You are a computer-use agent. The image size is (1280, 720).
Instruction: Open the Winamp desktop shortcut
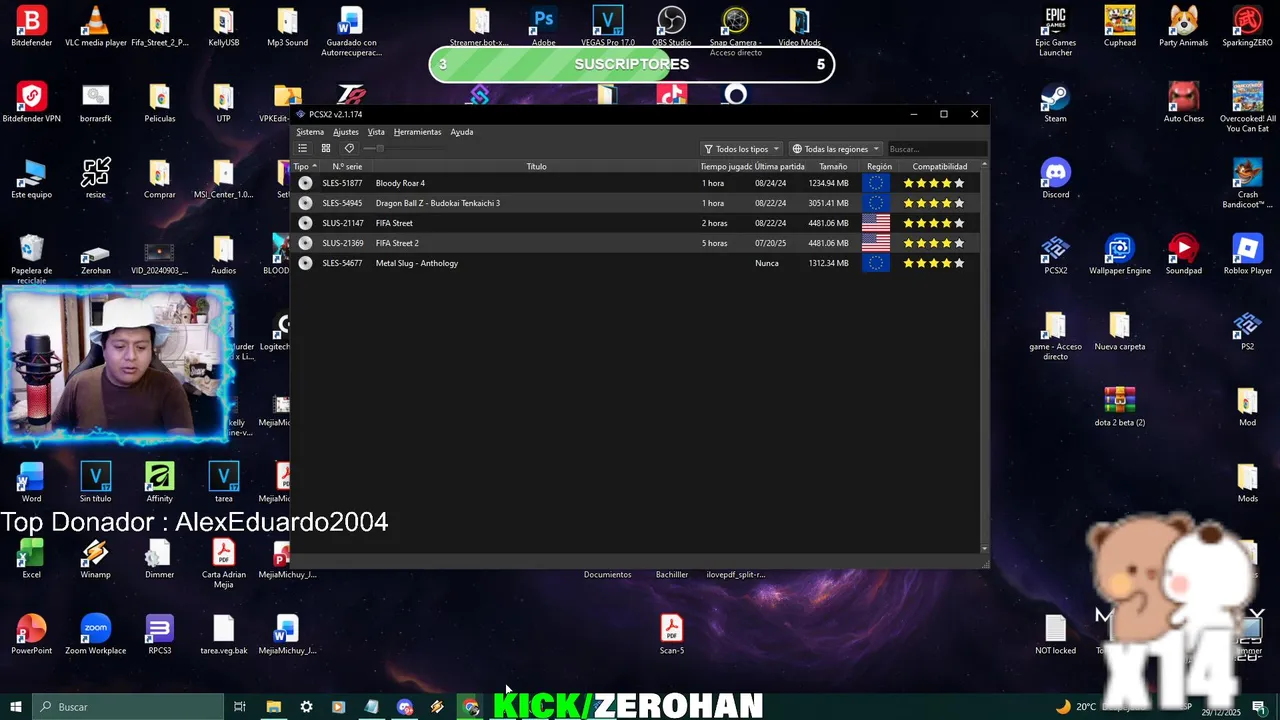click(95, 559)
